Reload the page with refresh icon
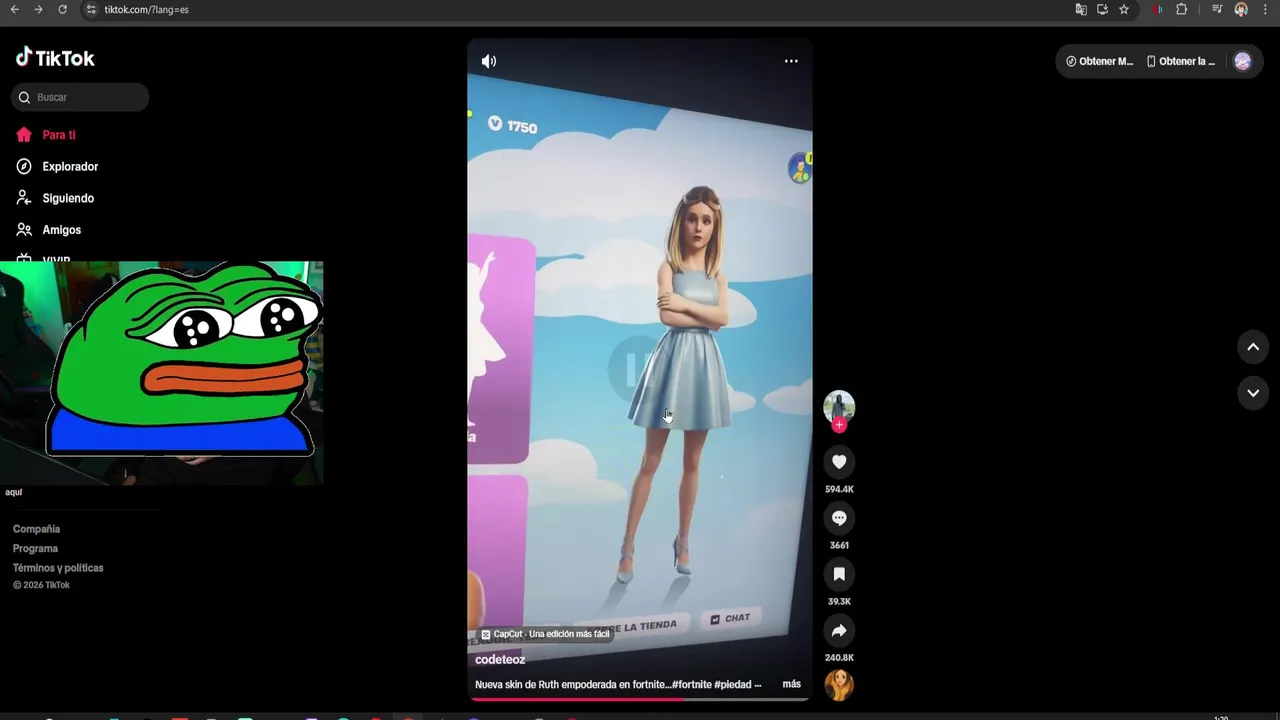This screenshot has width=1280, height=720. [x=62, y=9]
